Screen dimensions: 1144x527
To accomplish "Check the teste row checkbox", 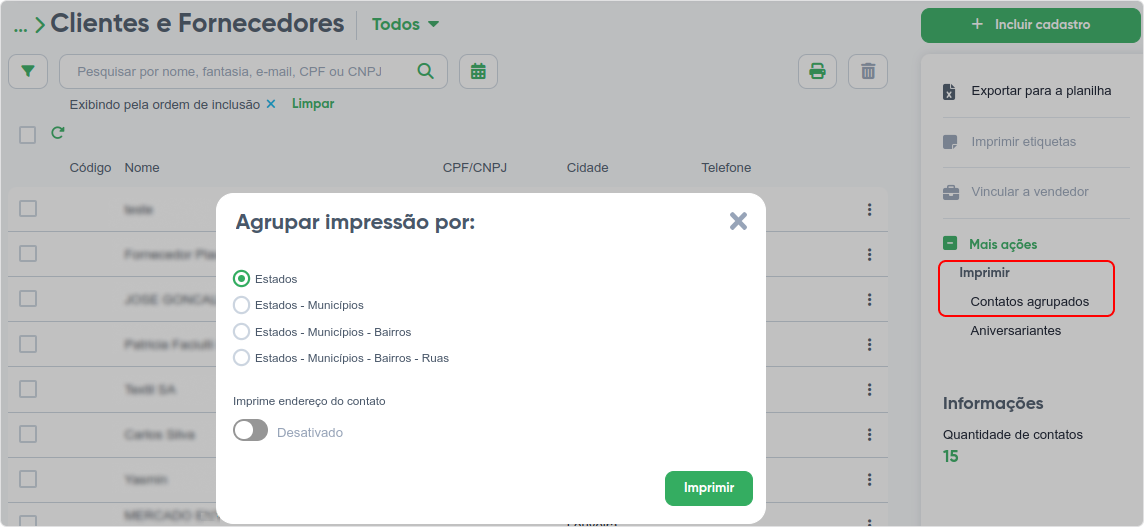I will 28,209.
